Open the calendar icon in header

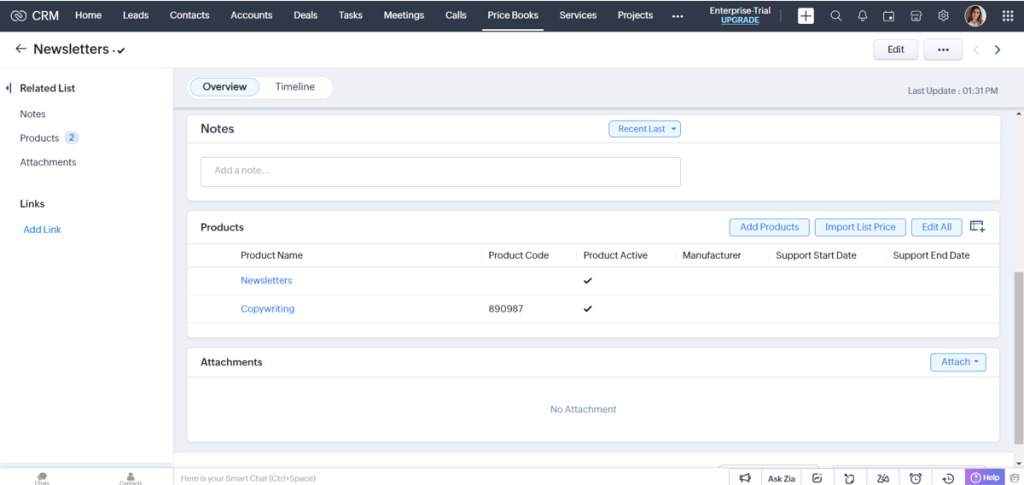coord(889,16)
